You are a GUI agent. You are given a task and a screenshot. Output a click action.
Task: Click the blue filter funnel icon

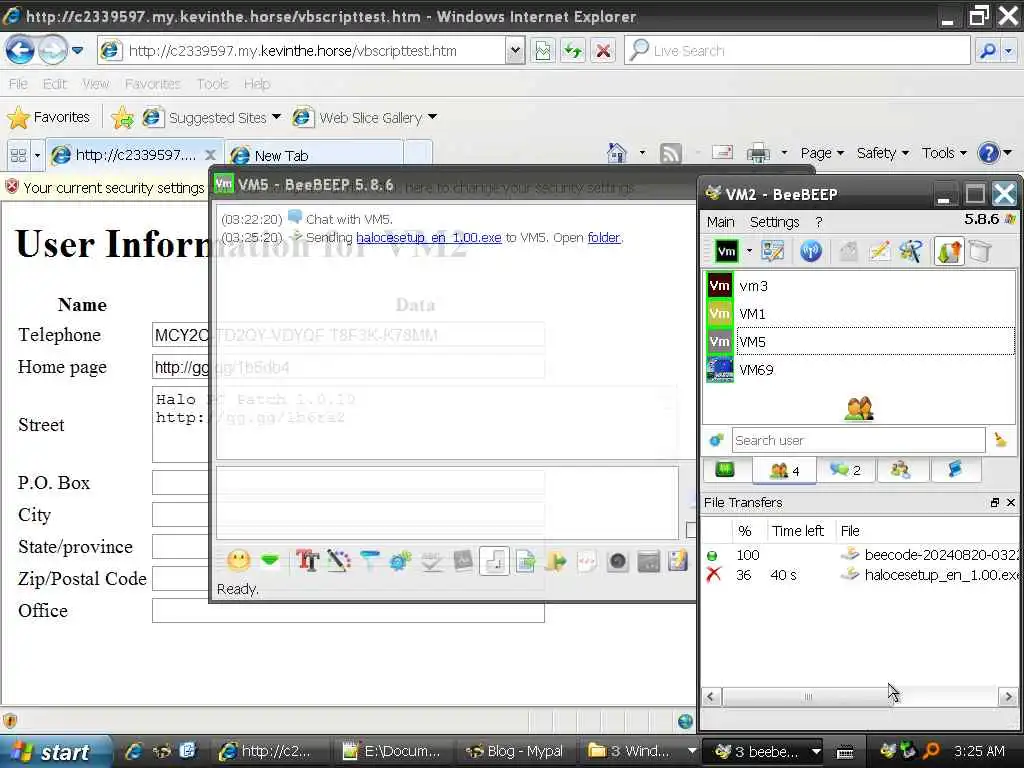click(x=370, y=560)
